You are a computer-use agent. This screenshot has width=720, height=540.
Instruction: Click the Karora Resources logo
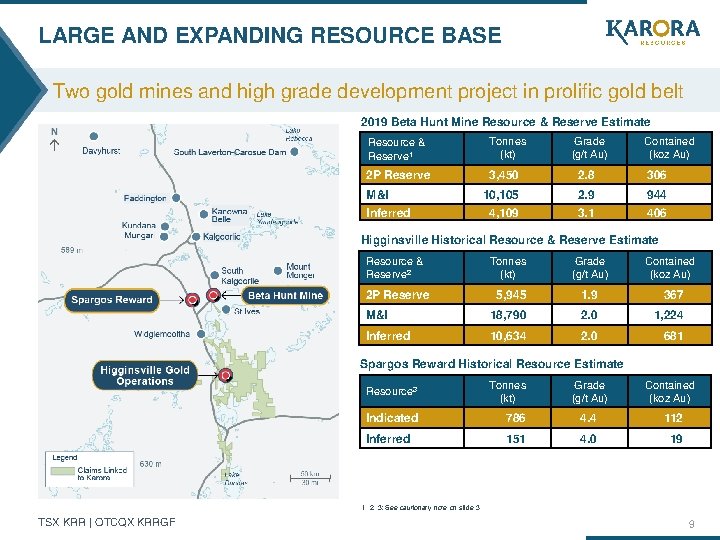click(652, 32)
